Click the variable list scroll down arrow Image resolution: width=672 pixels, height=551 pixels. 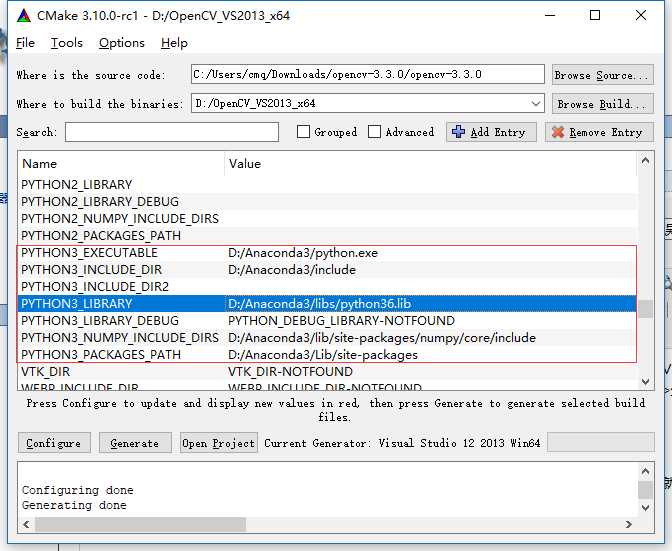[x=645, y=381]
